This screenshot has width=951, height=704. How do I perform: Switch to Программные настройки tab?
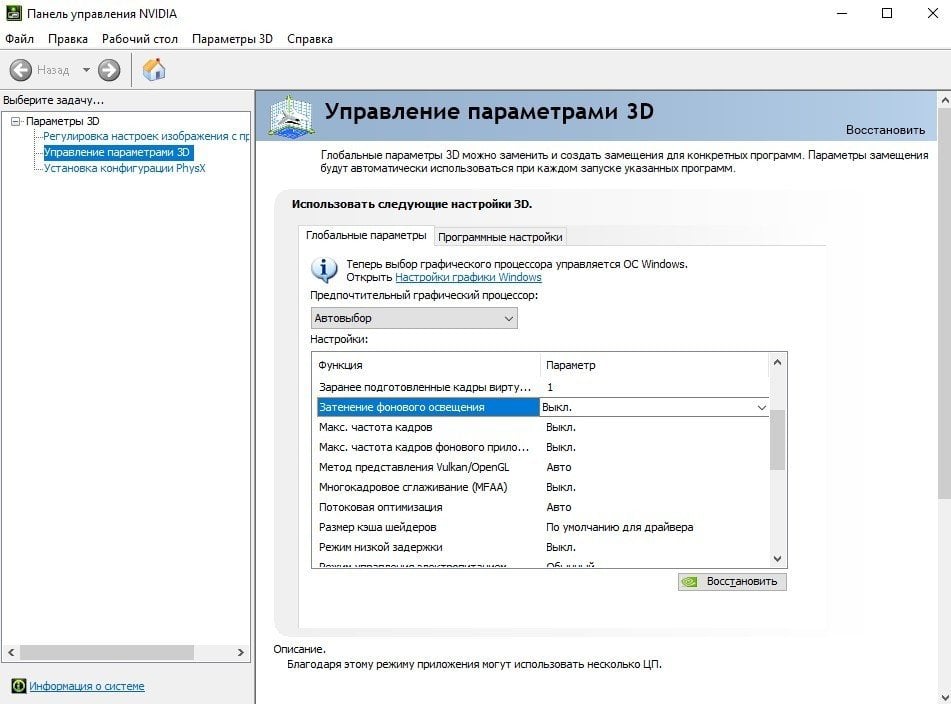[500, 237]
